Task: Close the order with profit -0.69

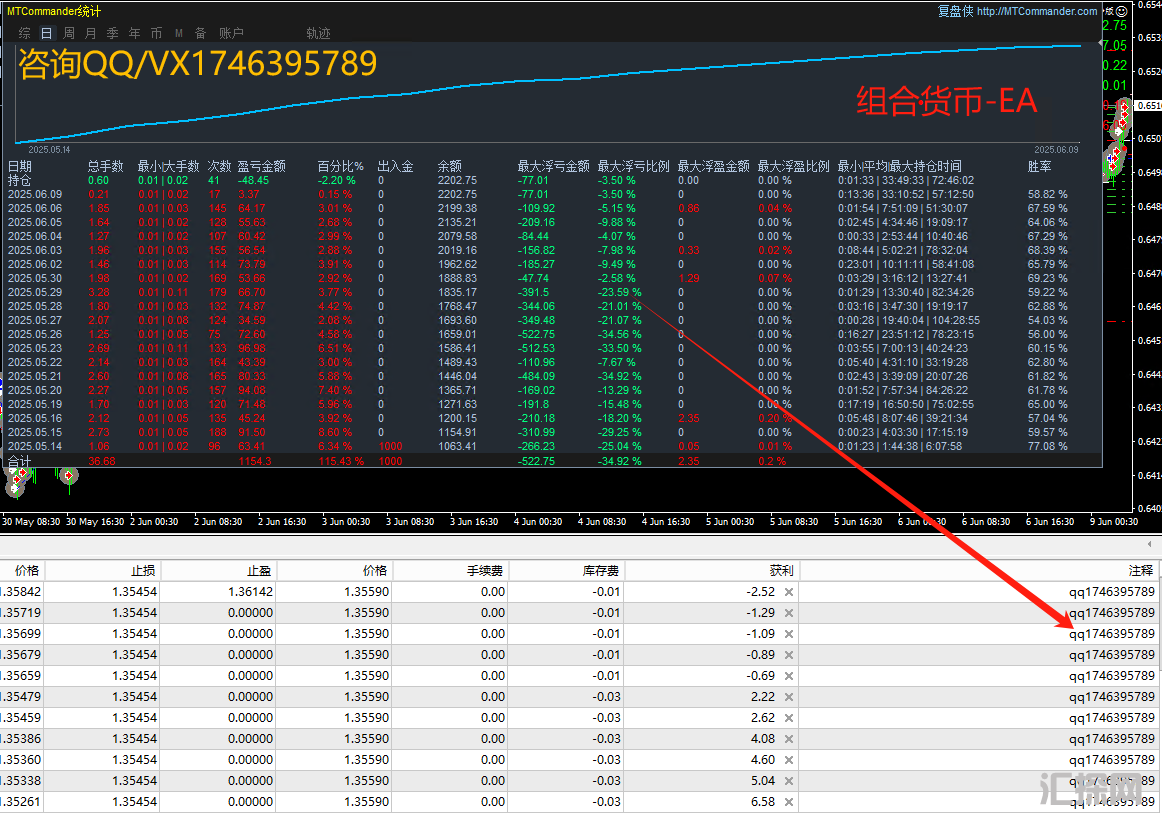Action: click(788, 676)
